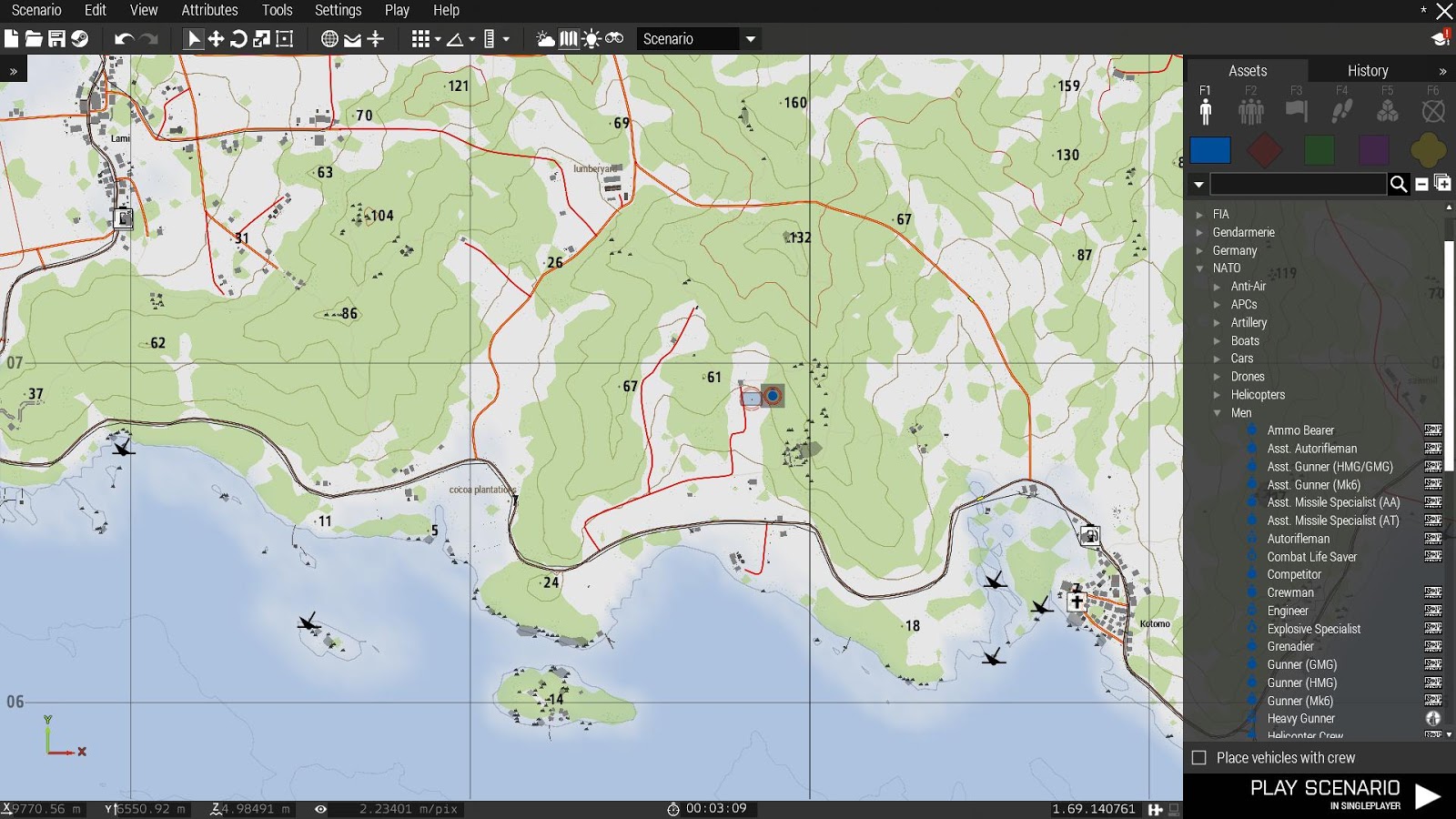Image resolution: width=1456 pixels, height=819 pixels.
Task: Enable the Place vehicles with crew checkbox
Action: point(1198,757)
